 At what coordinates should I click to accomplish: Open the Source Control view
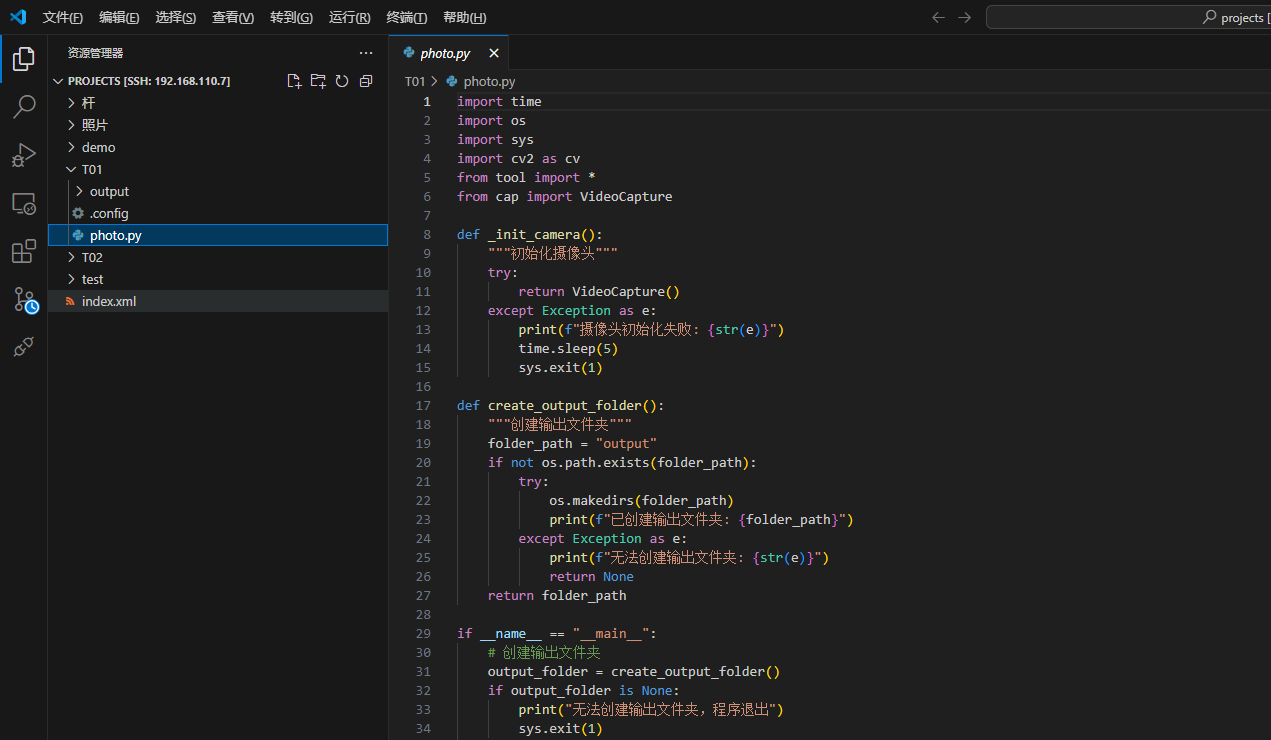(x=24, y=300)
